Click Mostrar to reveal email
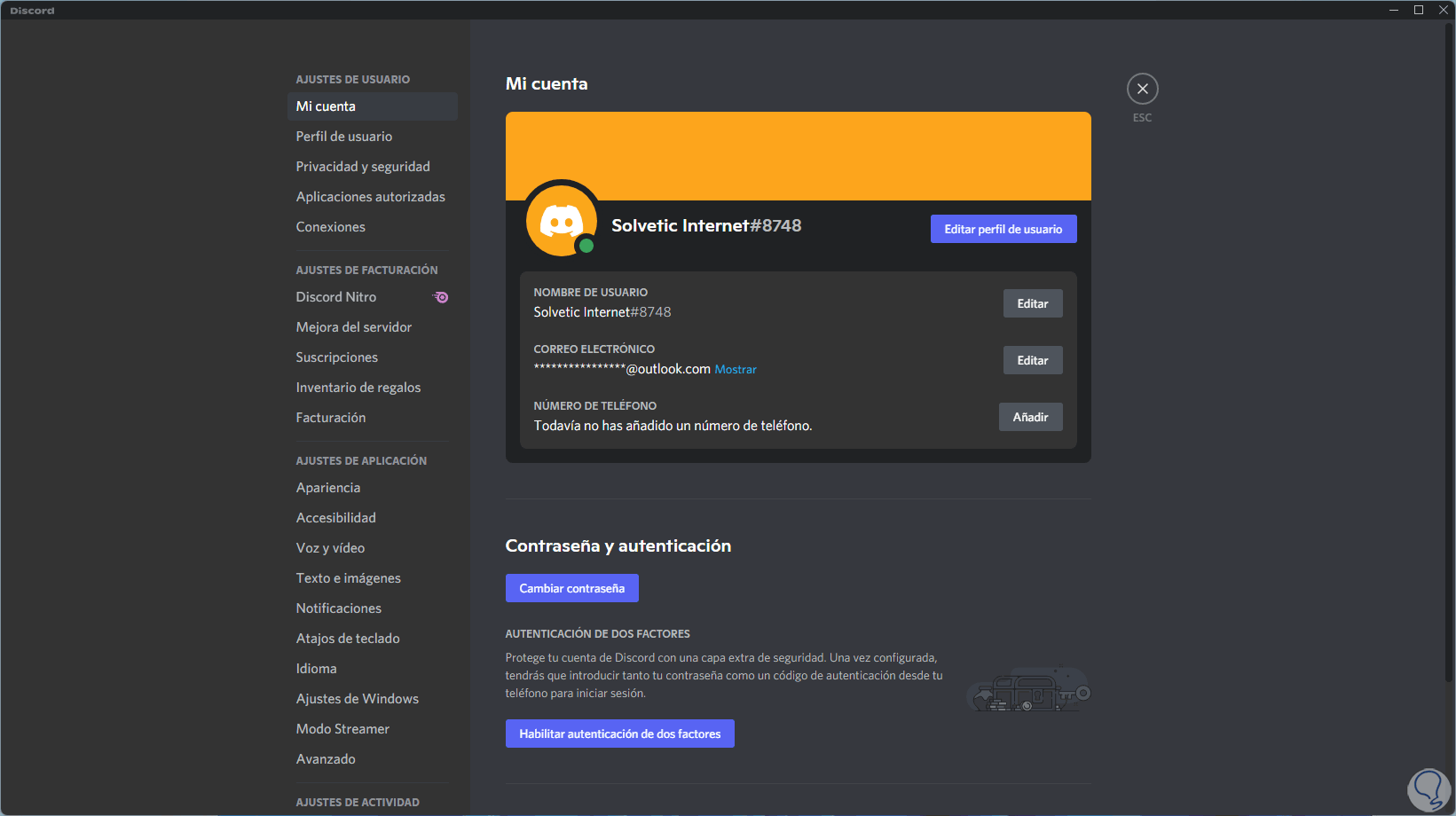Screen dimensions: 1456x816 736,370
